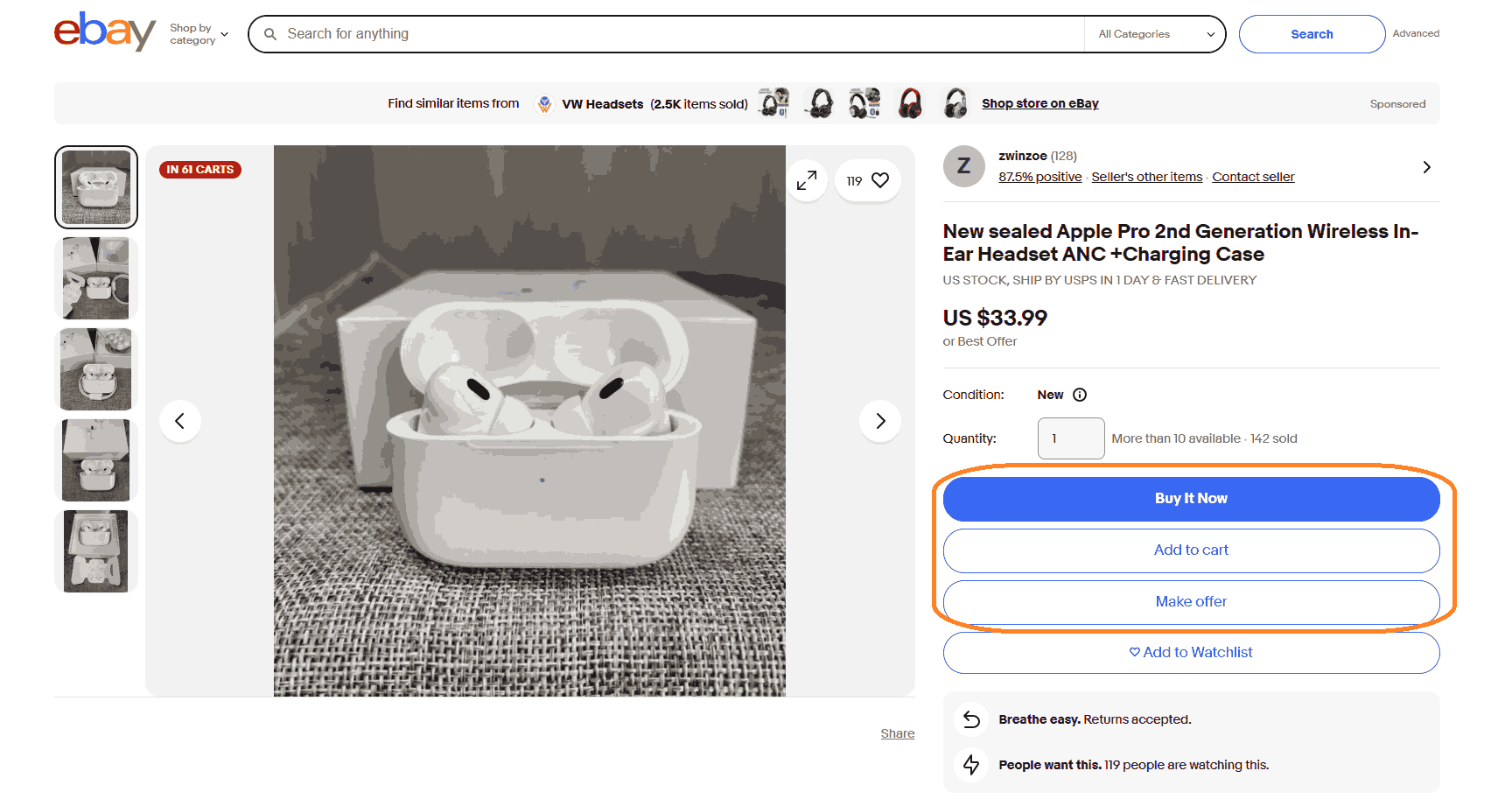Click the VW Headsets store logo icon

click(545, 104)
